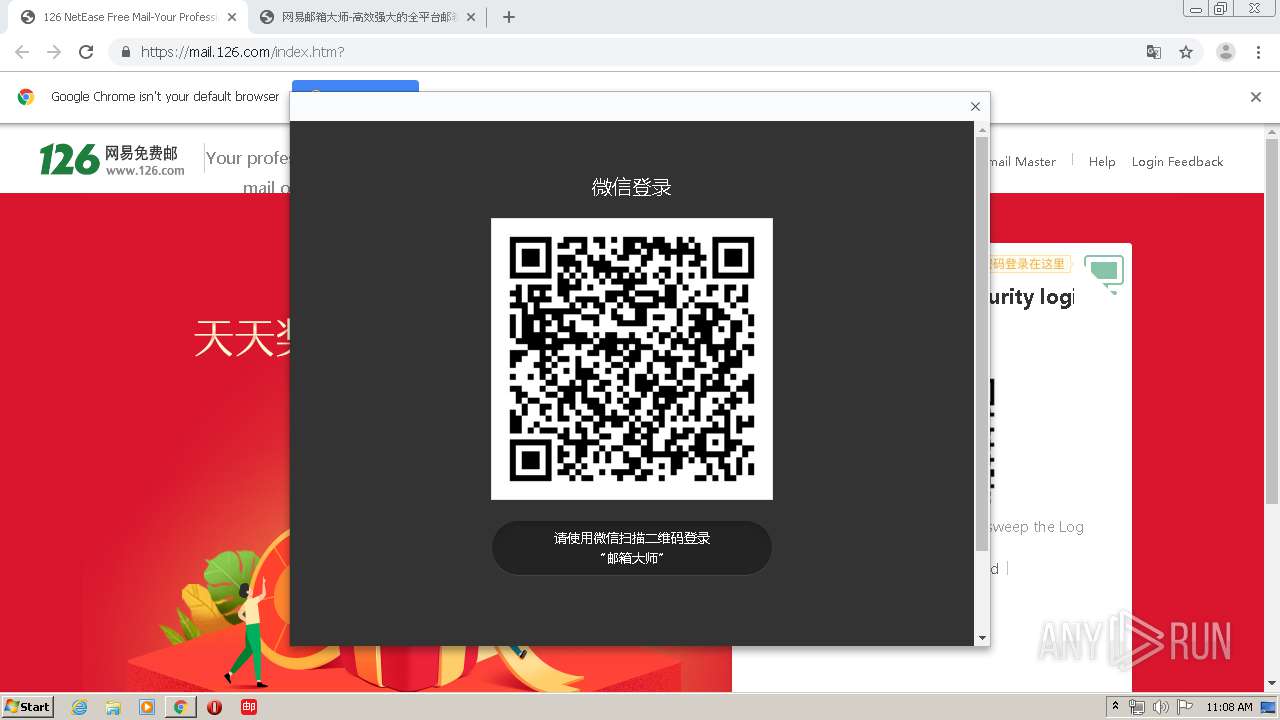Click the green chat bubble icon
The height and width of the screenshot is (720, 1280).
coord(1104,273)
